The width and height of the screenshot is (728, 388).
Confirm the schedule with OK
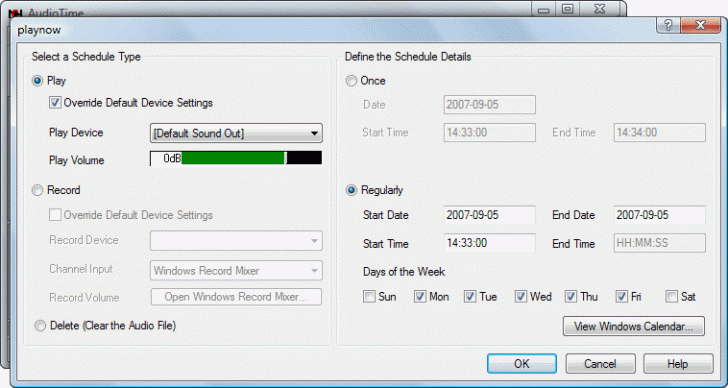pos(522,364)
